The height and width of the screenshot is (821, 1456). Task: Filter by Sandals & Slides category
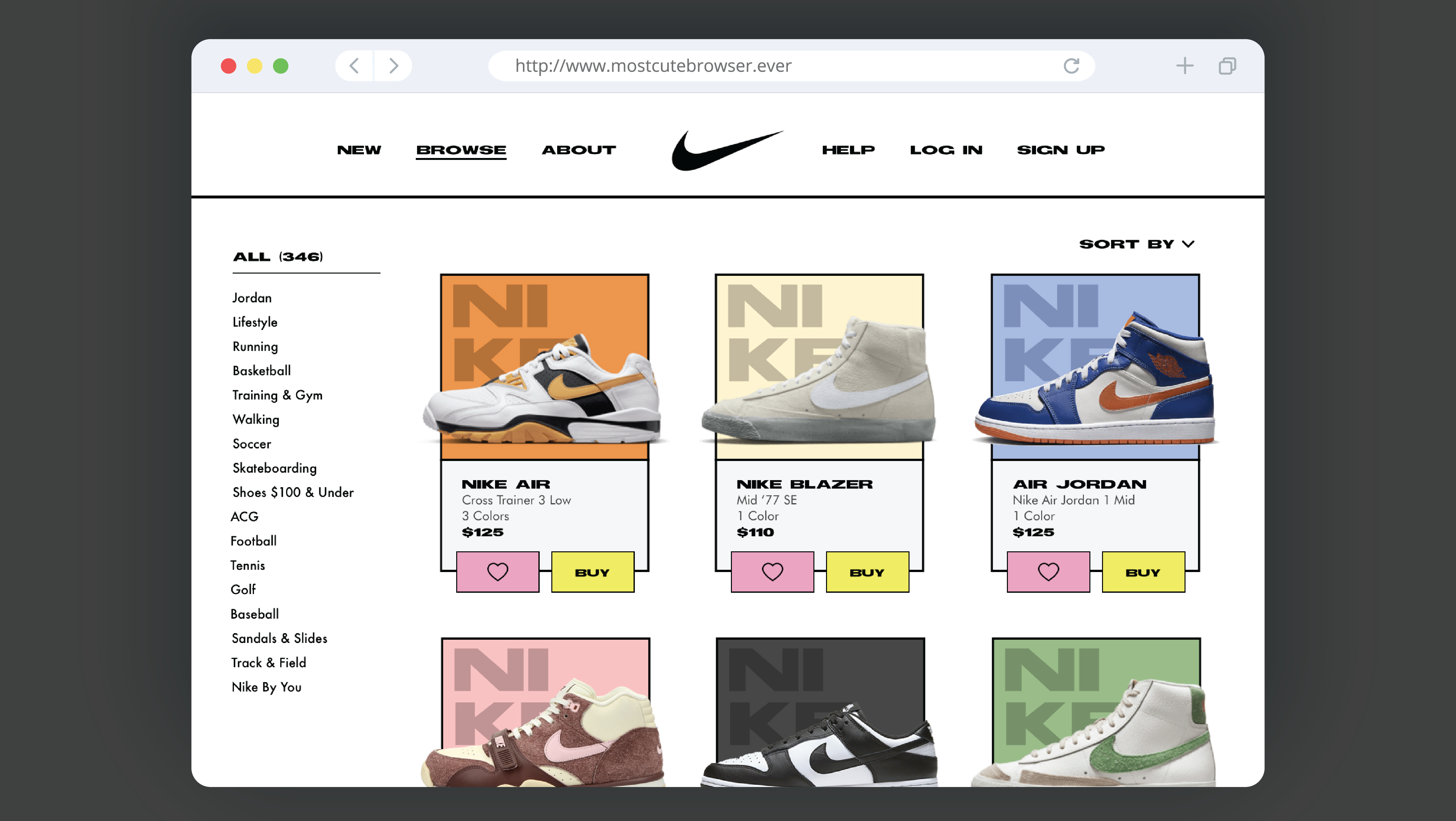click(279, 638)
